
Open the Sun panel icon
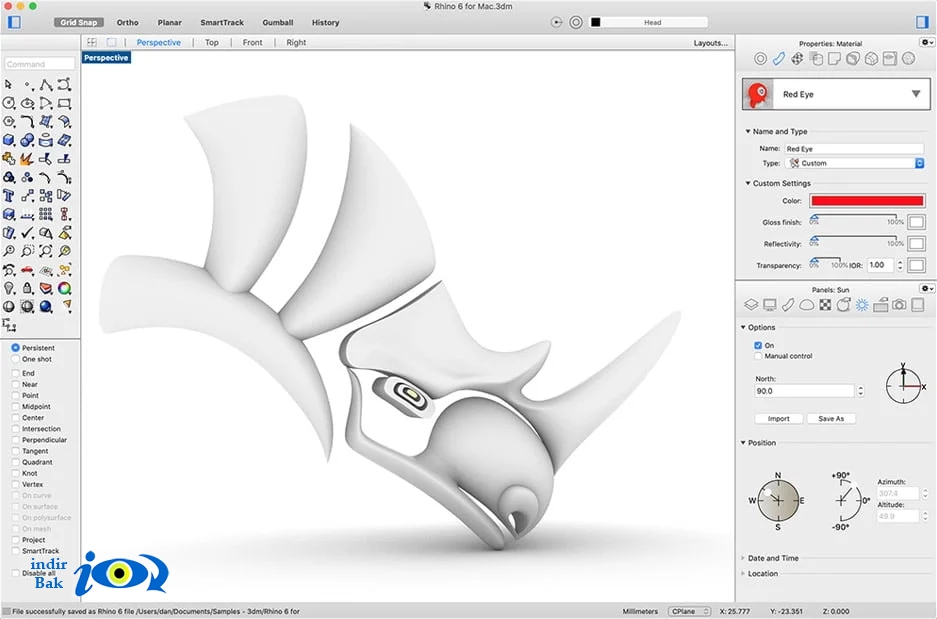pos(862,305)
